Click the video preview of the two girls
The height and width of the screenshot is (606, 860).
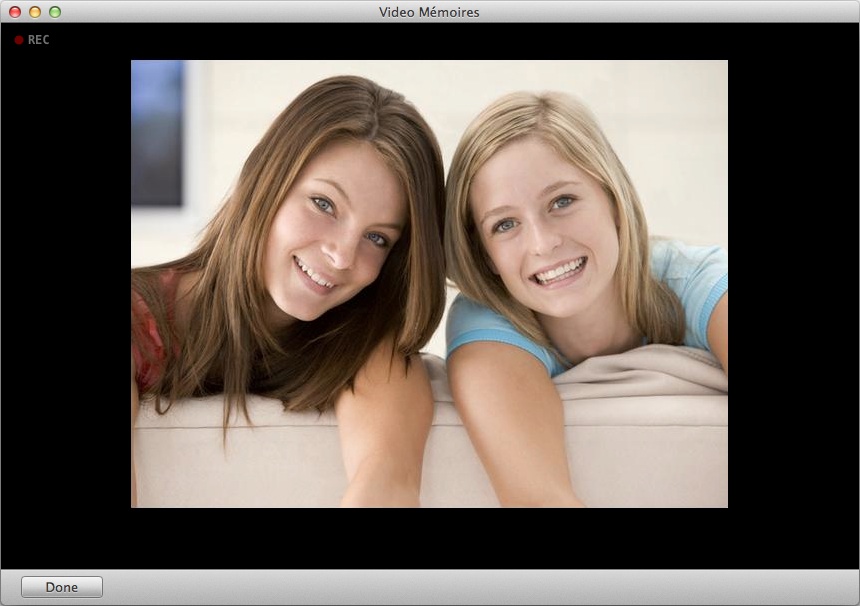pos(429,284)
